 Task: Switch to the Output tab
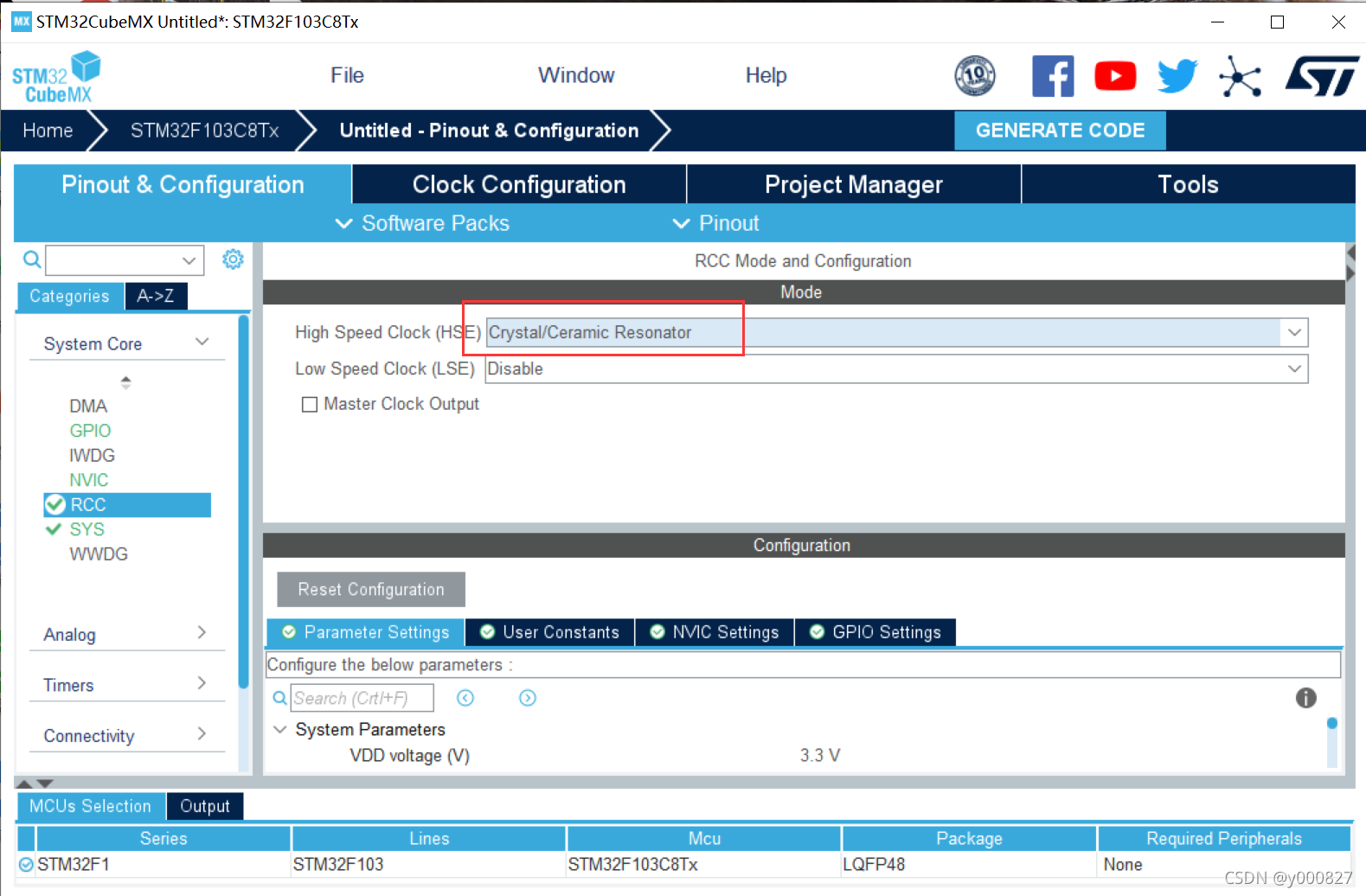(x=205, y=806)
